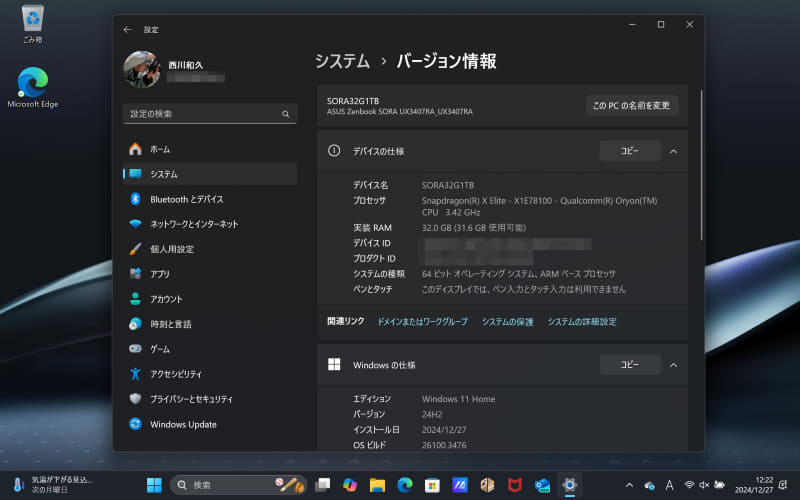Open the clock showing 12:22
This screenshot has width=800, height=500.
(754, 485)
